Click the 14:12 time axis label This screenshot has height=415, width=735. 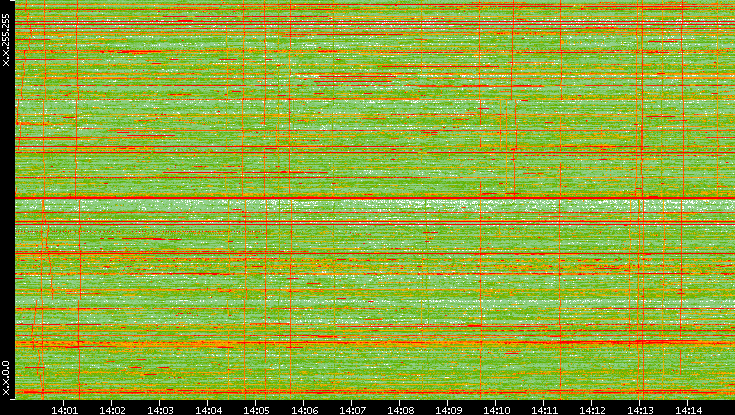point(592,410)
